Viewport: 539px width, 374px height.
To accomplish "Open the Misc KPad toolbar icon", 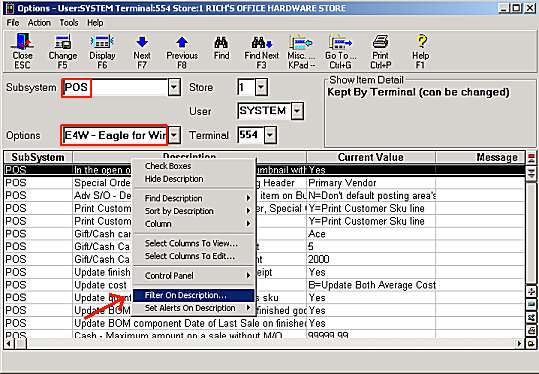I will pyautogui.click(x=301, y=51).
